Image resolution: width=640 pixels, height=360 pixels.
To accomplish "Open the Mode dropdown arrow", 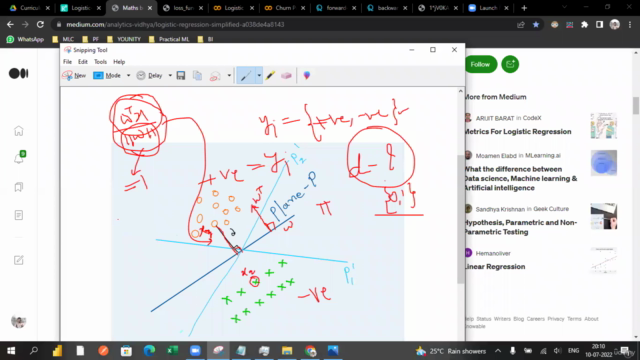I will click(x=128, y=76).
